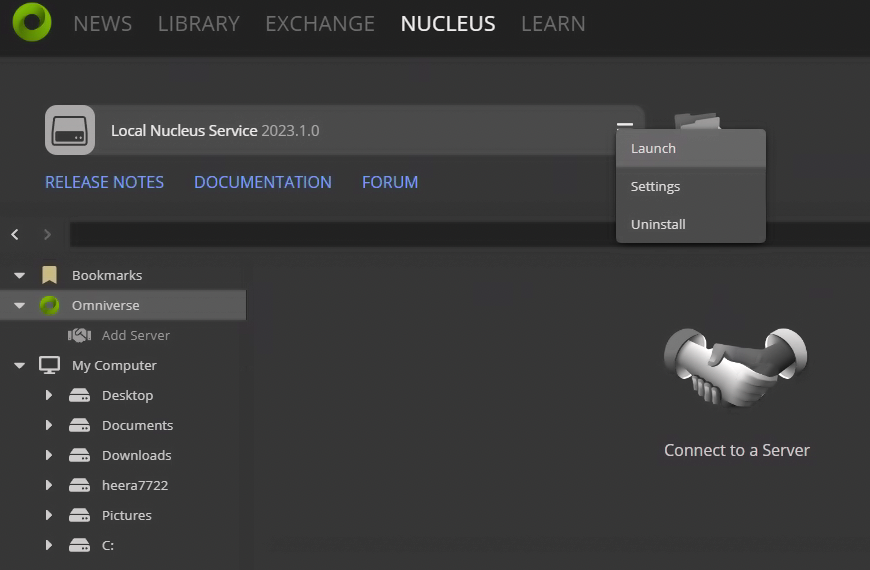Expand the C: drive
Screen dimensions: 870x570
49,545
